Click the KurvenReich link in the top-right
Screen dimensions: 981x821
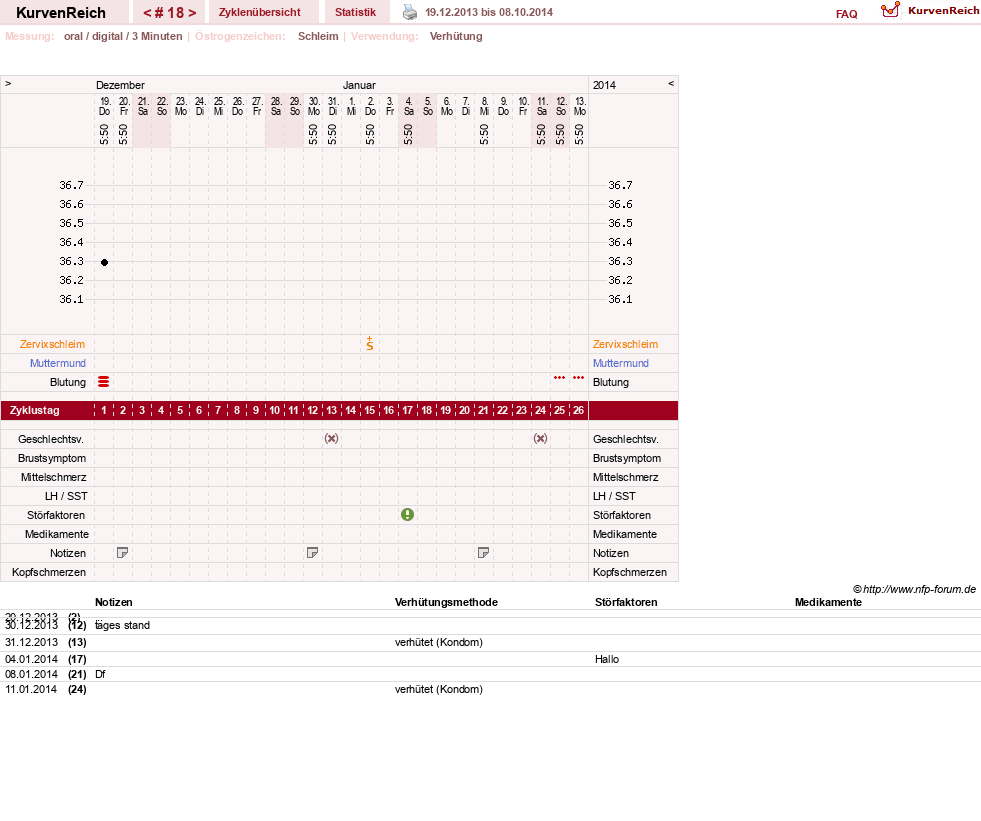943,11
